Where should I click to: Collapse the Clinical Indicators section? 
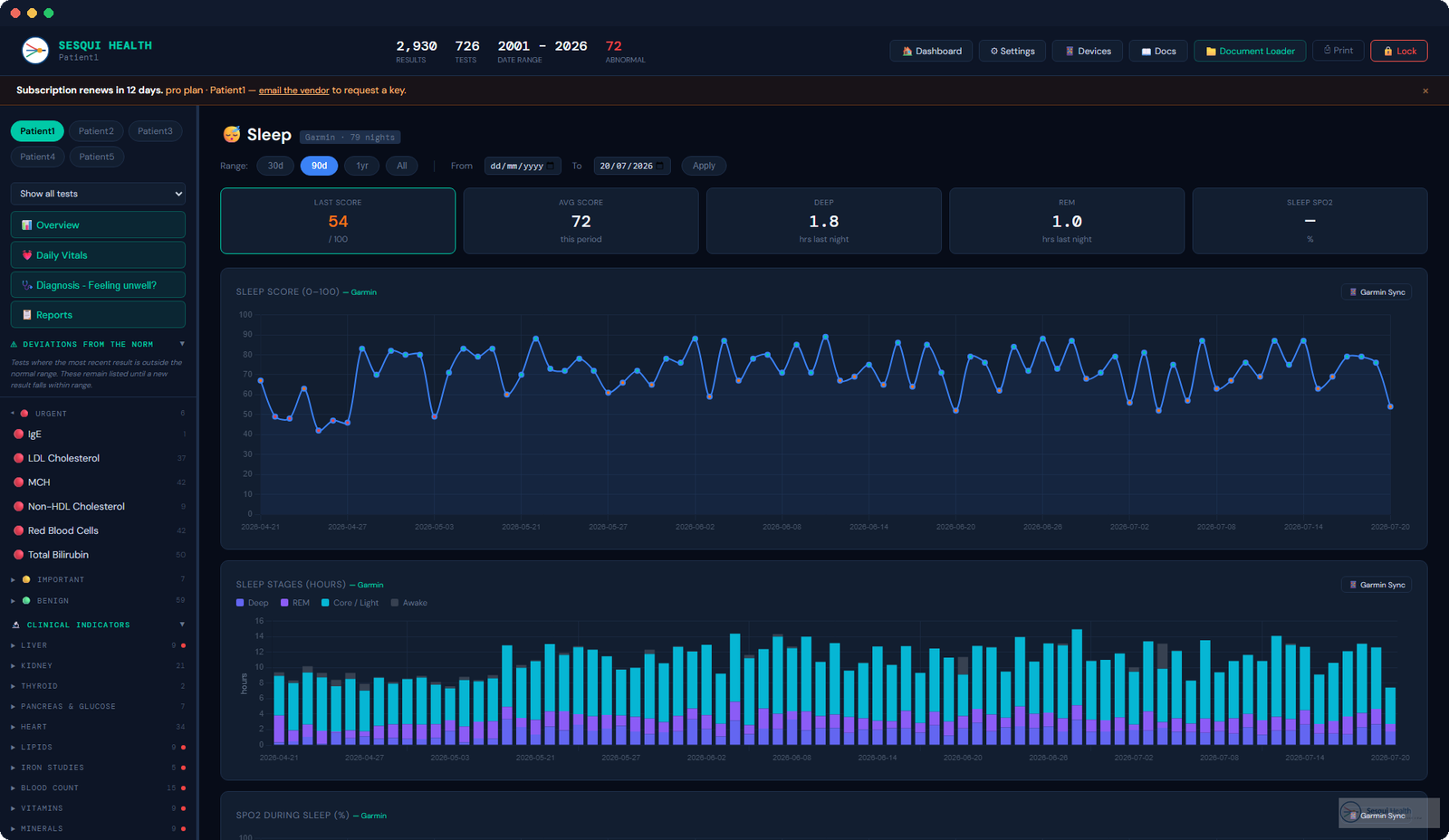tap(98, 625)
